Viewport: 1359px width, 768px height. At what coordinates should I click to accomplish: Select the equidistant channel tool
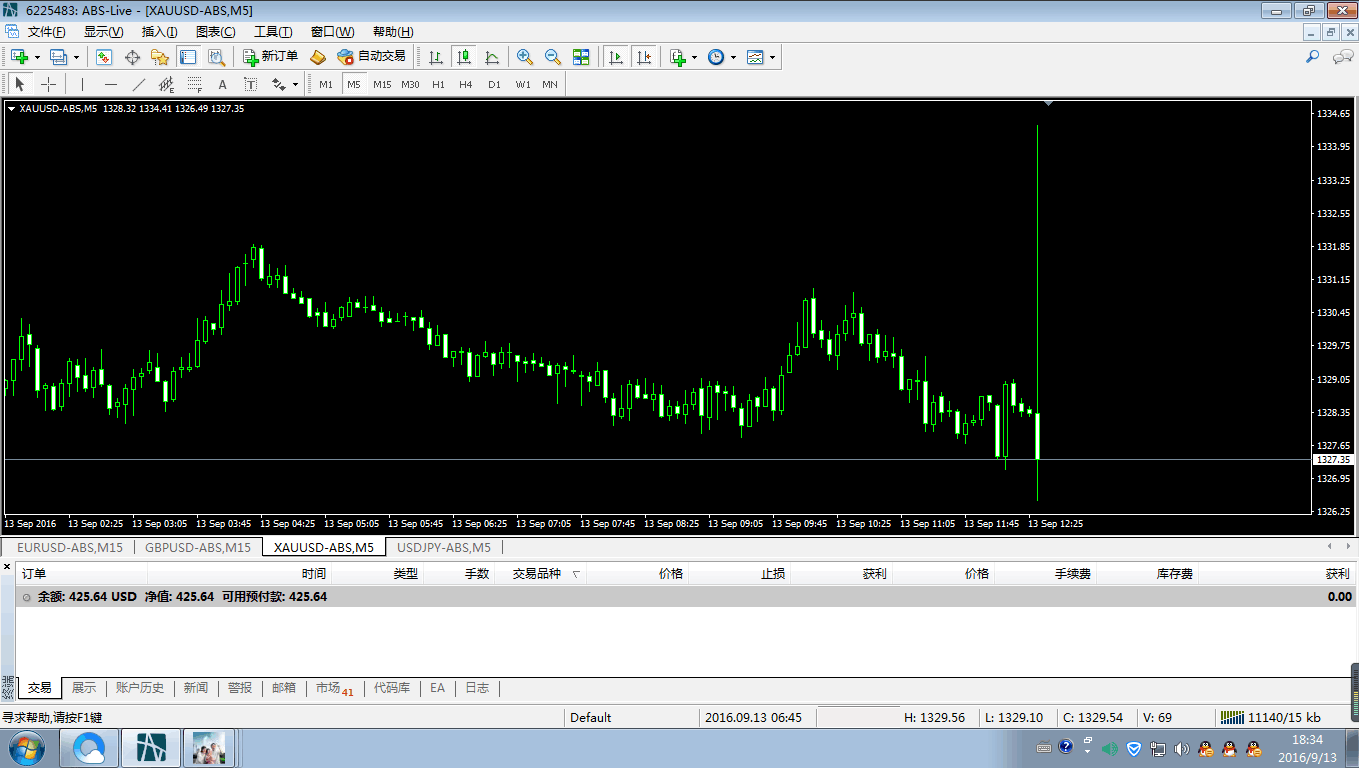point(166,84)
